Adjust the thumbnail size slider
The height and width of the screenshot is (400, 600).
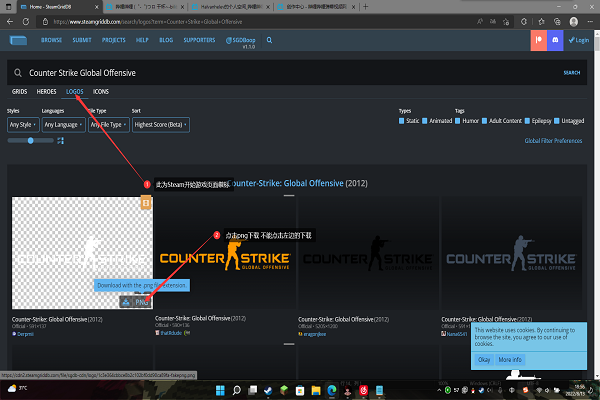point(32,141)
